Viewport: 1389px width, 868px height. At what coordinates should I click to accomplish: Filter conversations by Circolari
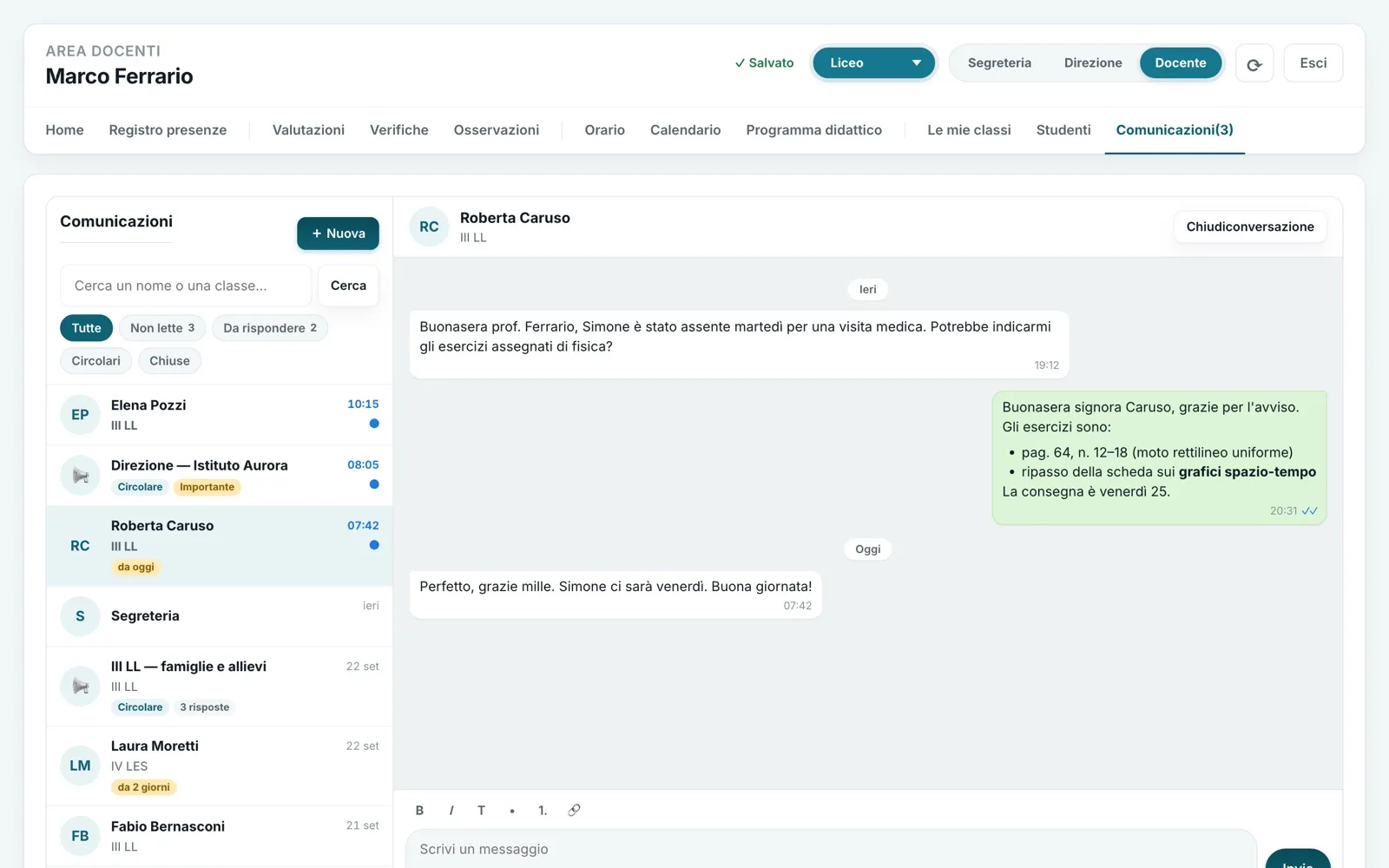[95, 361]
